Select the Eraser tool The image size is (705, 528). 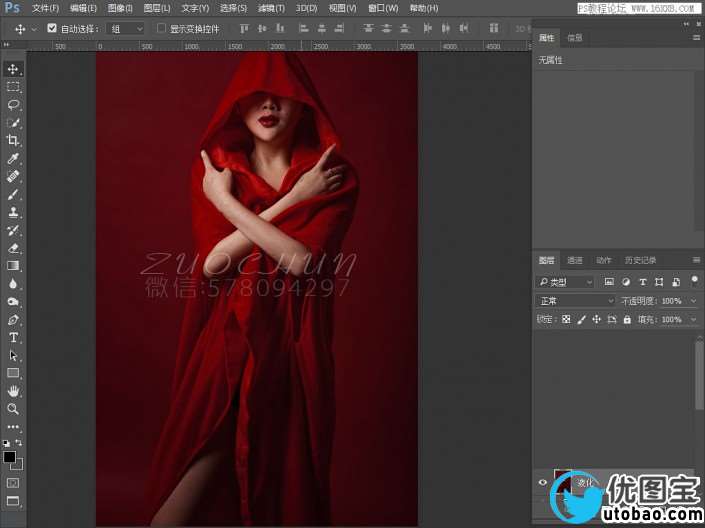tap(13, 248)
